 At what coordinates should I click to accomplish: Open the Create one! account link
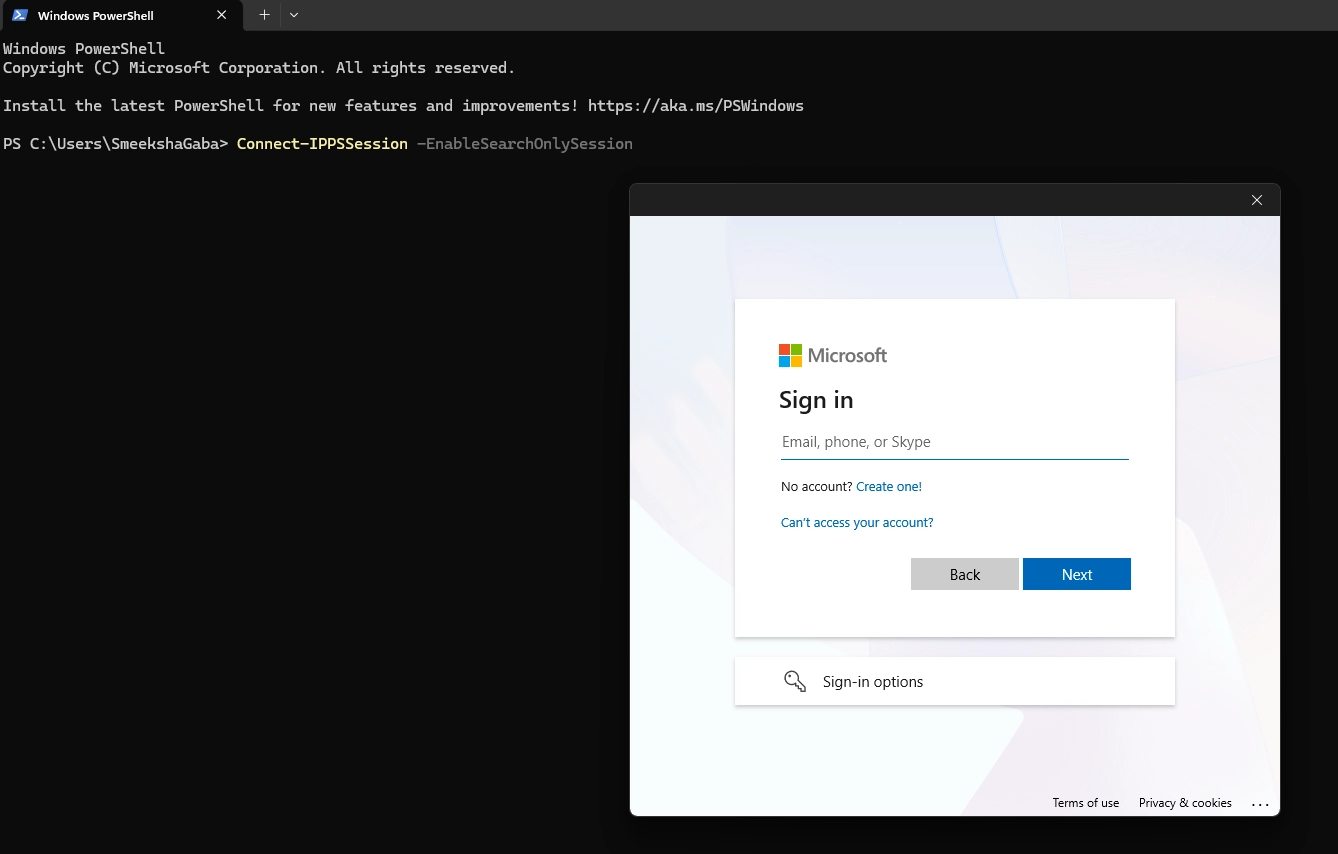coord(889,486)
